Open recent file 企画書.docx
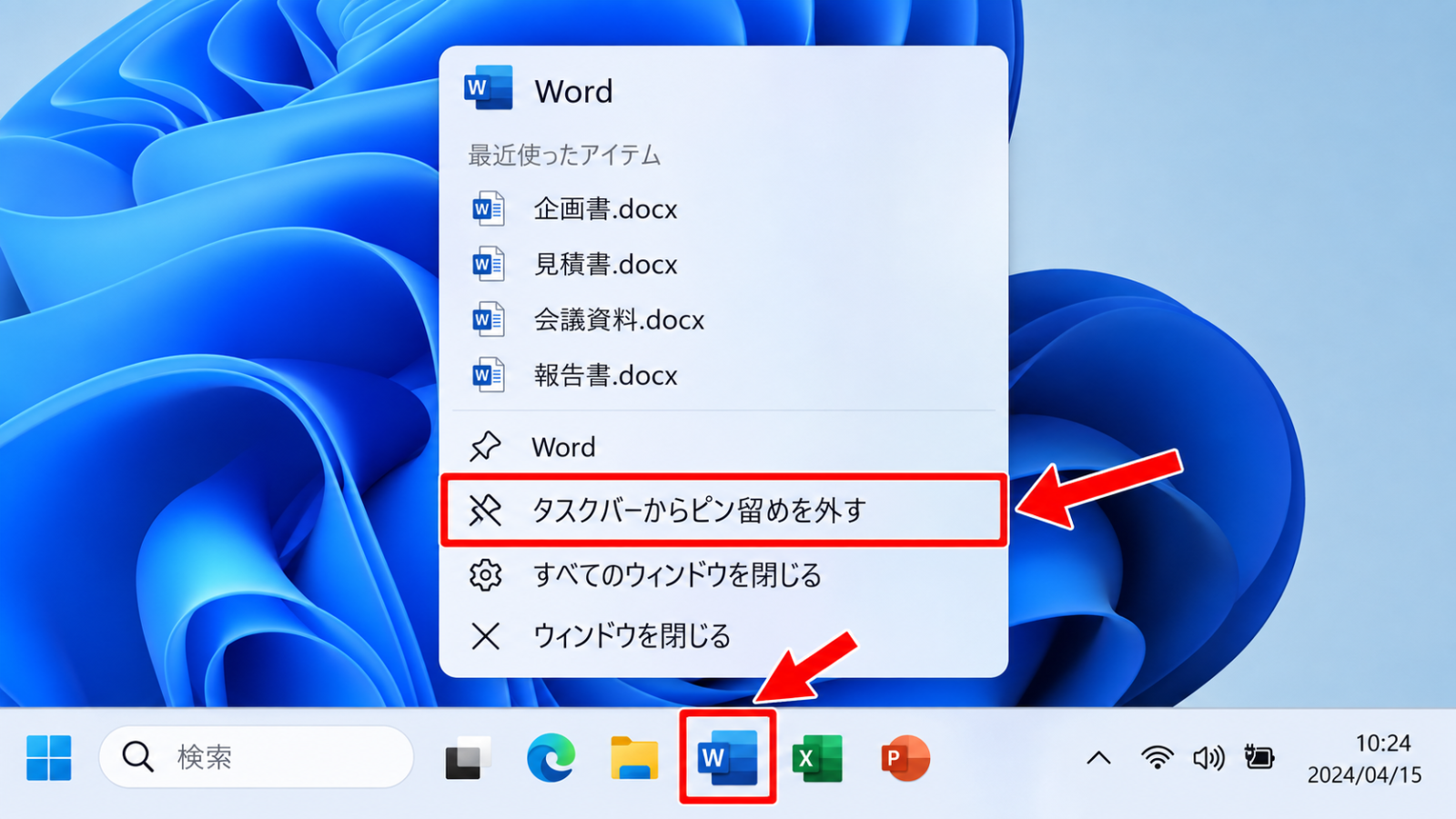This screenshot has height=819, width=1456. pyautogui.click(x=723, y=209)
